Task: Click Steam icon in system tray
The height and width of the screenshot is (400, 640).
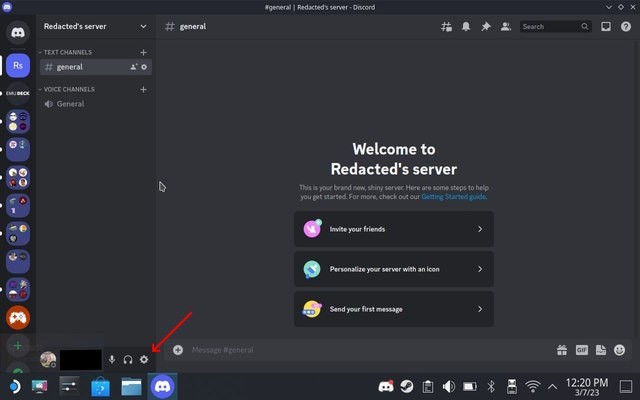Action: point(407,386)
